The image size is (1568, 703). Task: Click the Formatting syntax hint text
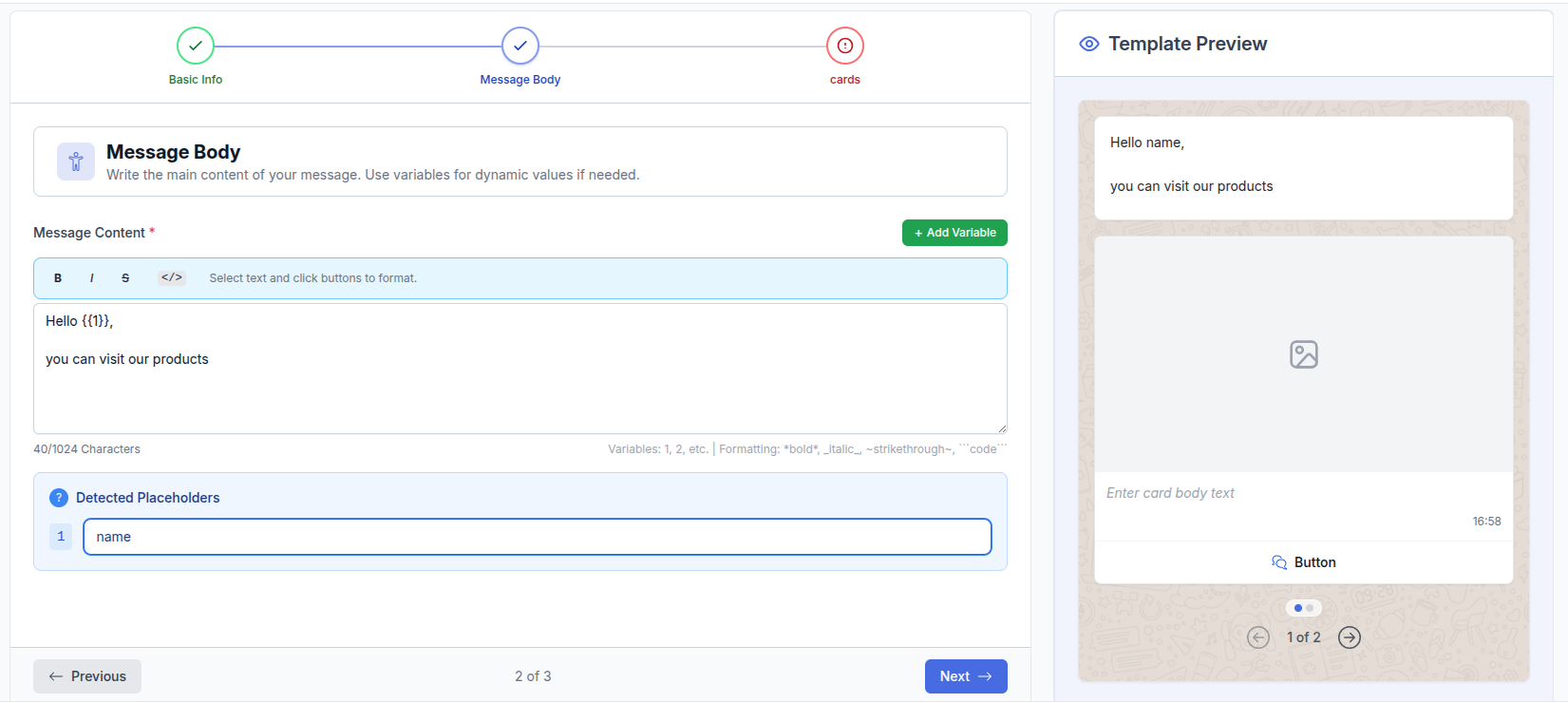click(x=863, y=449)
